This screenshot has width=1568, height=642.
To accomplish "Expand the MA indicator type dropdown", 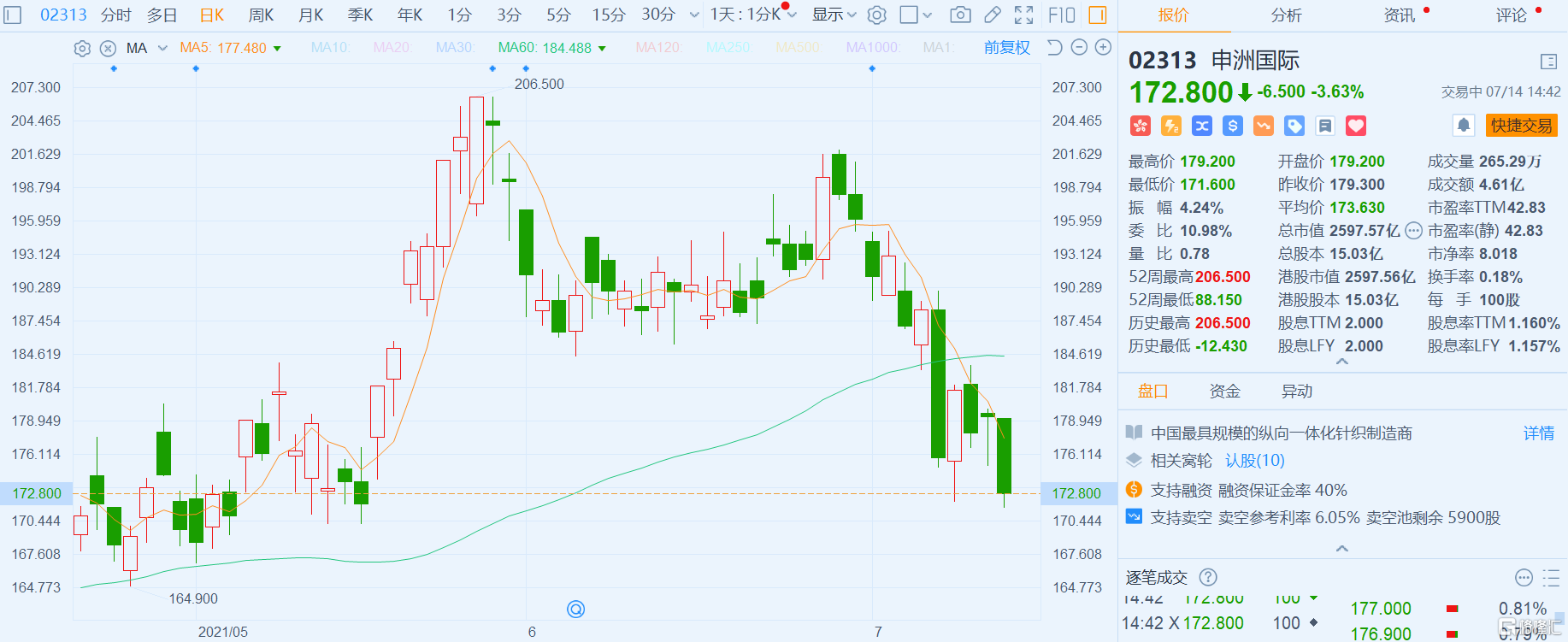I will [162, 48].
